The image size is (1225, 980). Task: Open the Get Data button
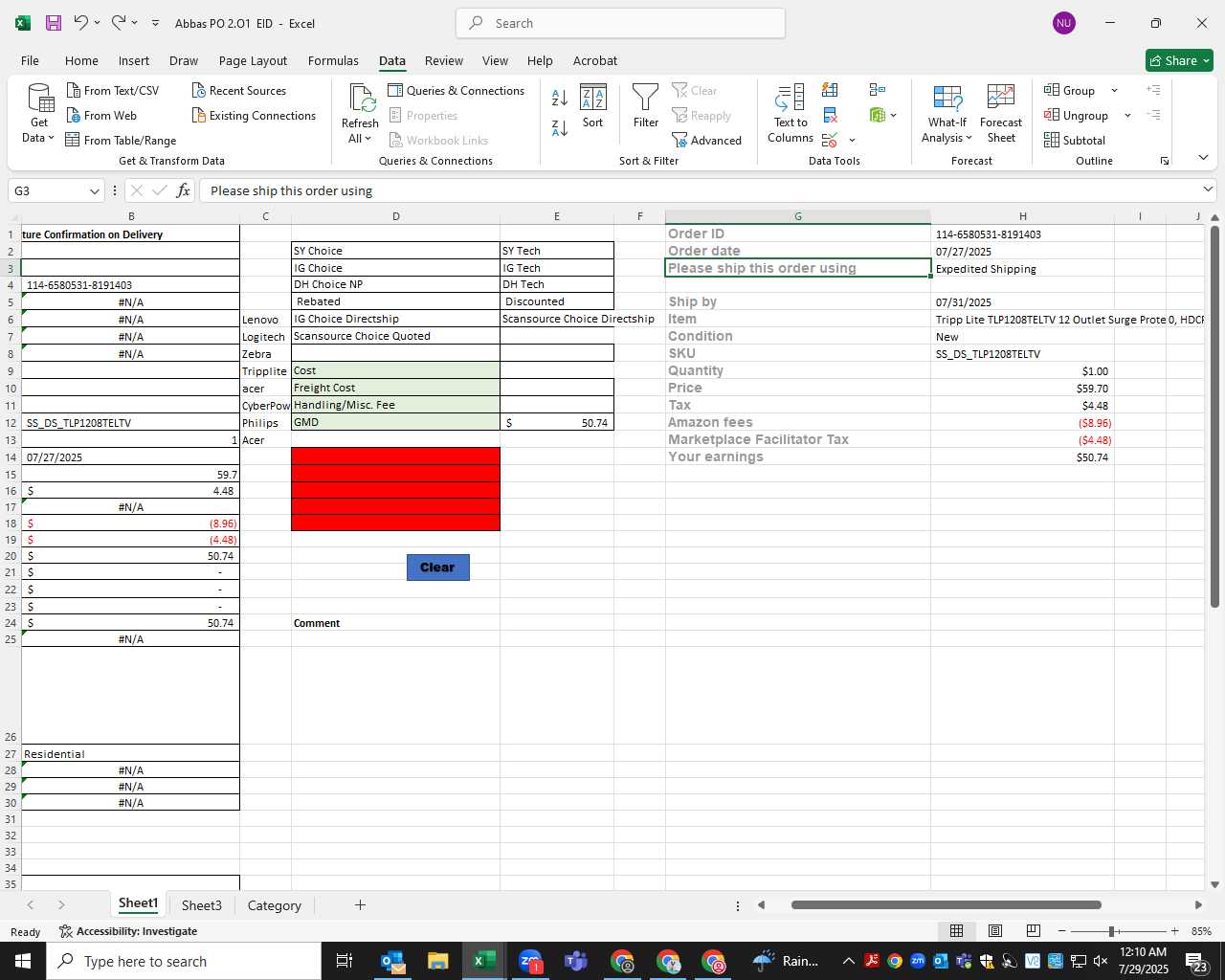(39, 114)
